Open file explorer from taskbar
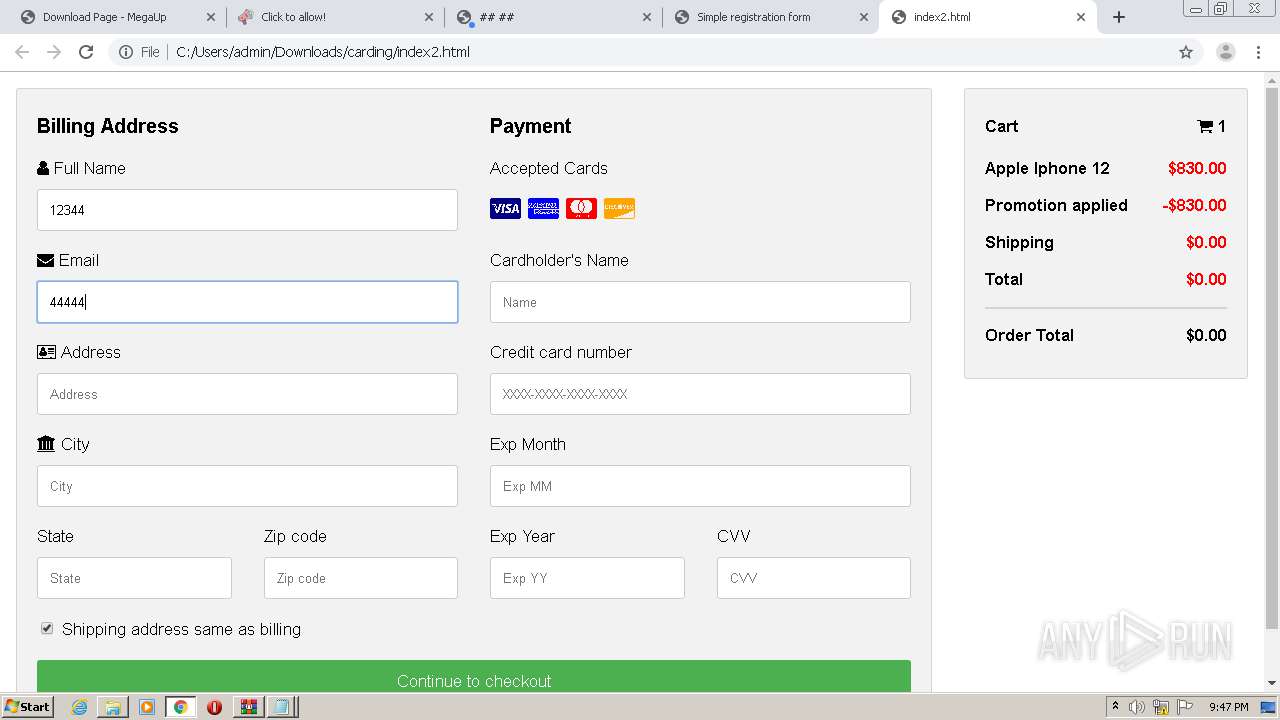 [x=113, y=707]
